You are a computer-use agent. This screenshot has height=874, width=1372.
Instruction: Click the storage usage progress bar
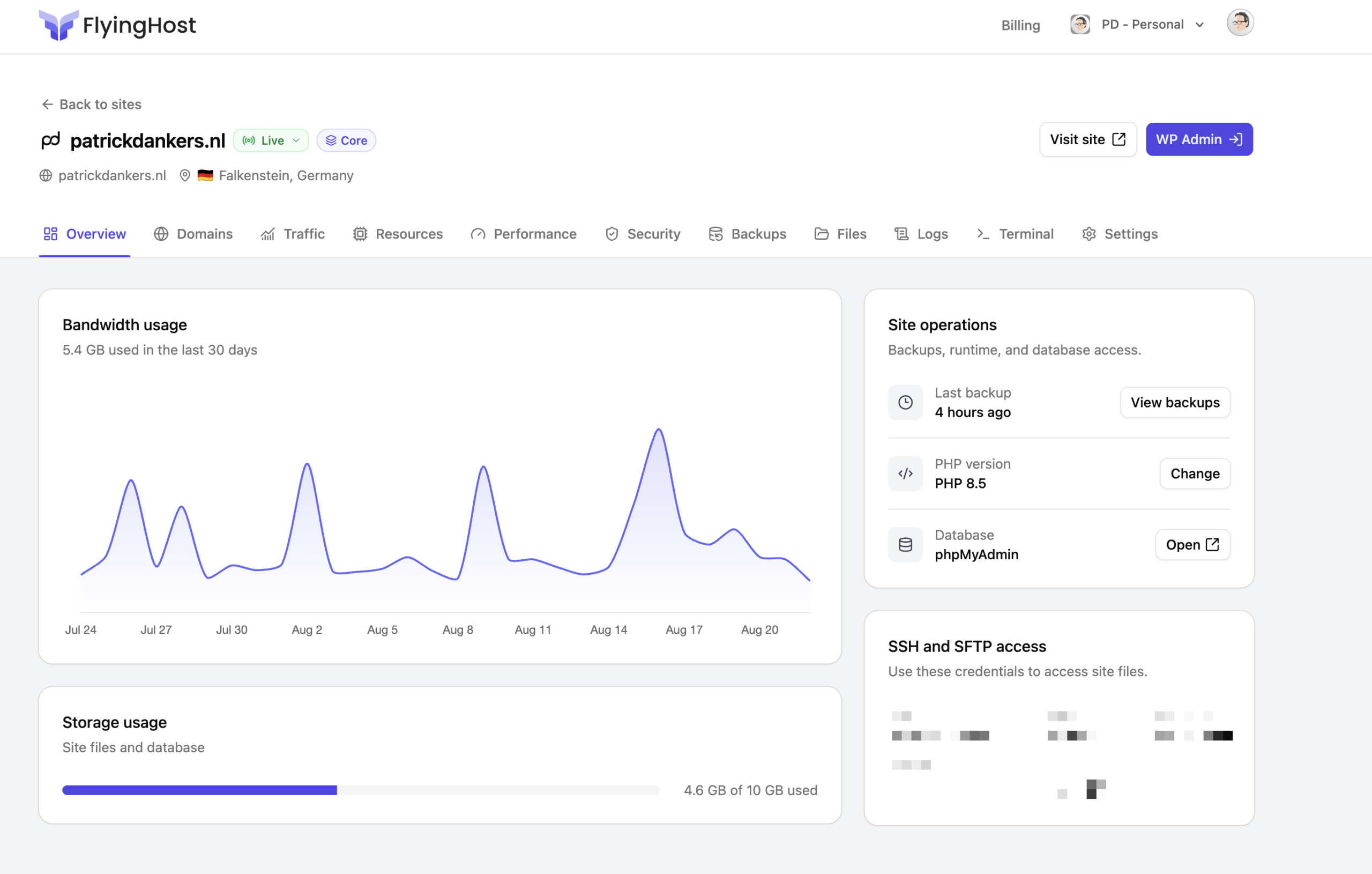pyautogui.click(x=361, y=790)
